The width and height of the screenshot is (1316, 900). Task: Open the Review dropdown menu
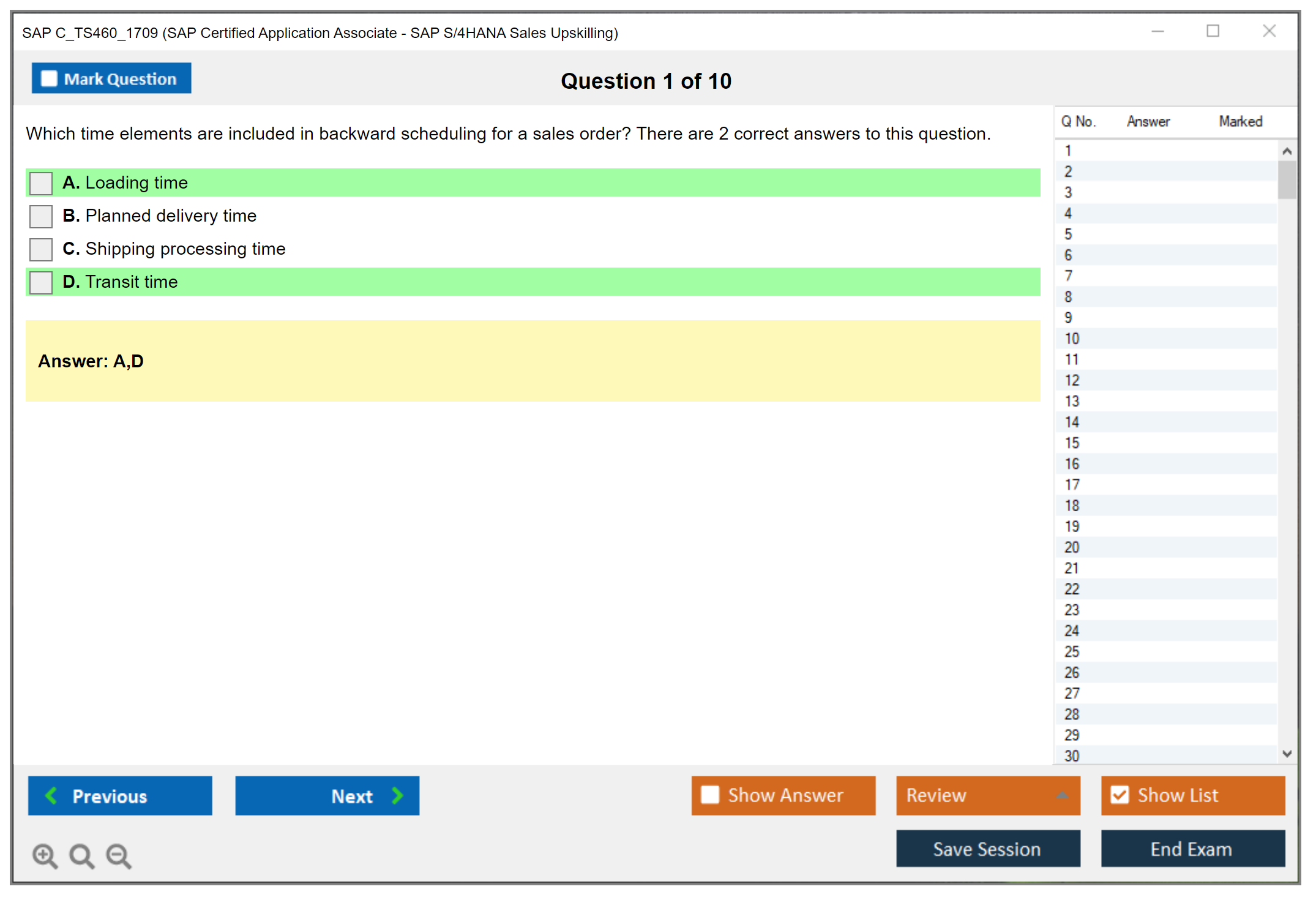[x=1062, y=795]
